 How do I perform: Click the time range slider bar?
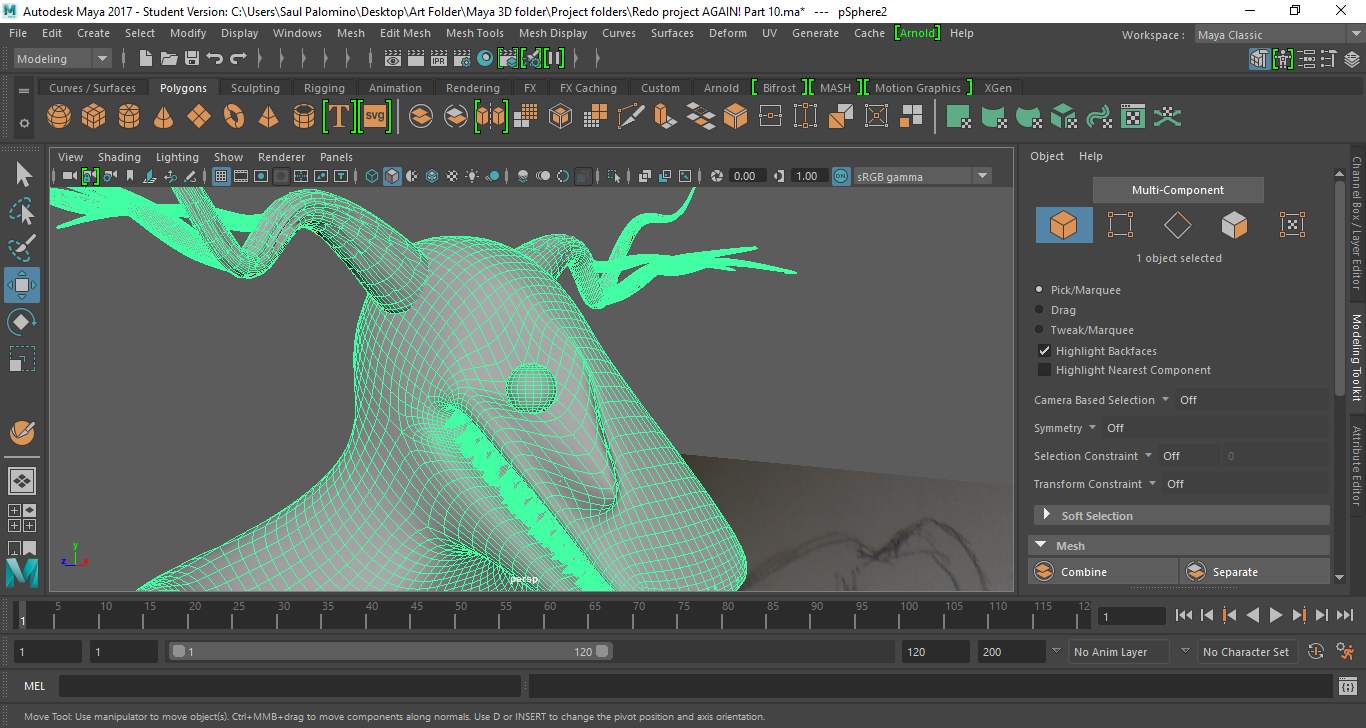coord(390,652)
